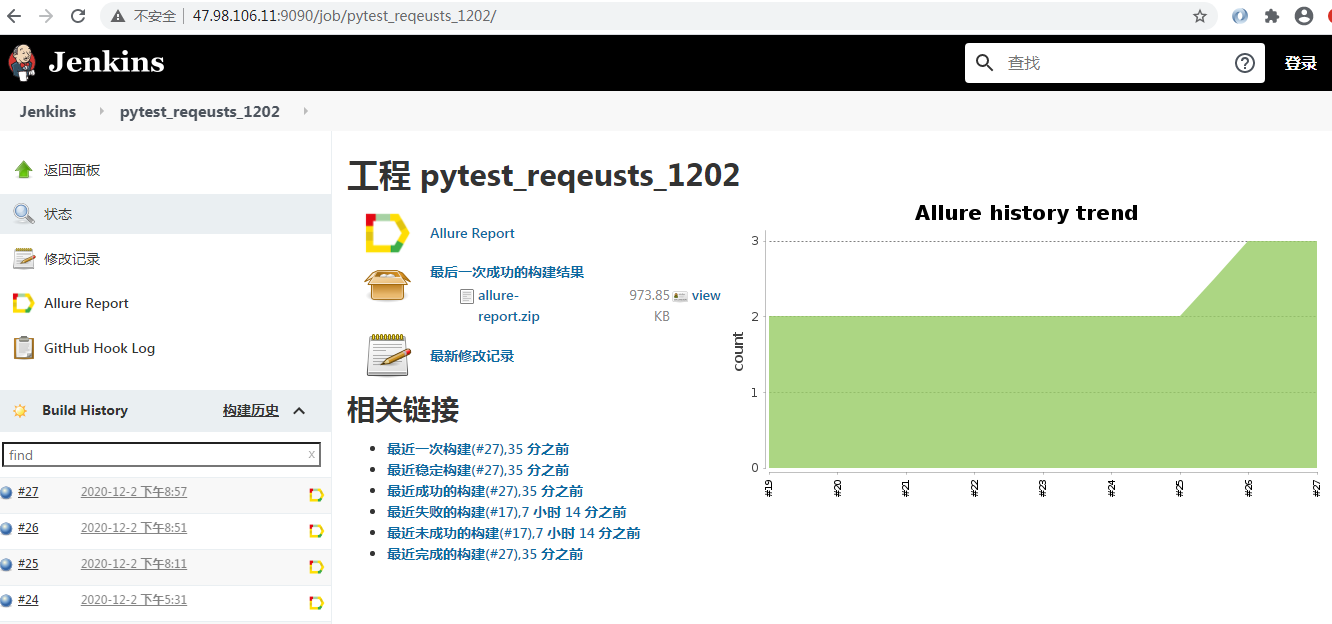Screen dimensions: 1332x624
Task: Click the browser back arrow
Action: point(14,16)
